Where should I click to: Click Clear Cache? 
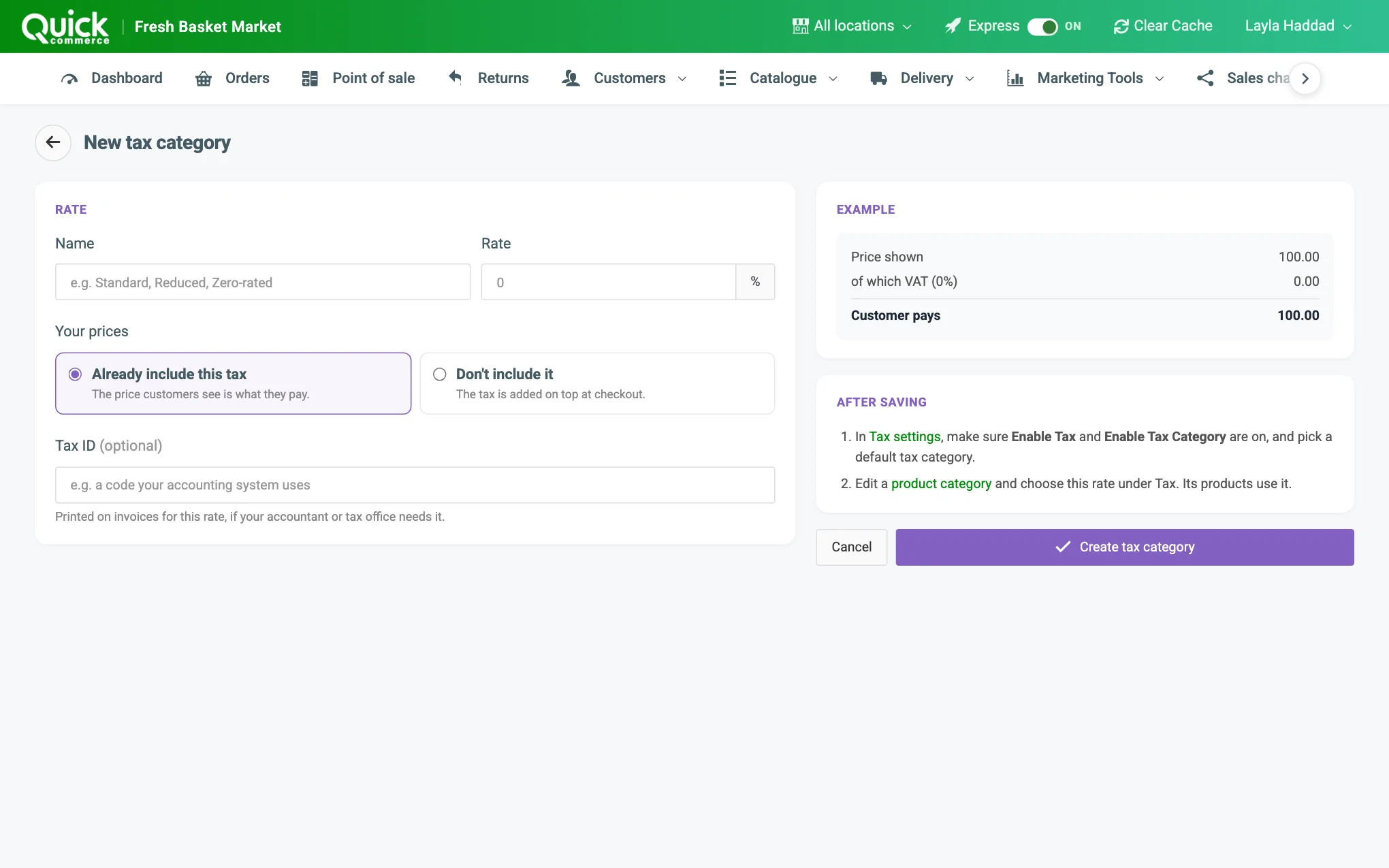click(x=1163, y=26)
